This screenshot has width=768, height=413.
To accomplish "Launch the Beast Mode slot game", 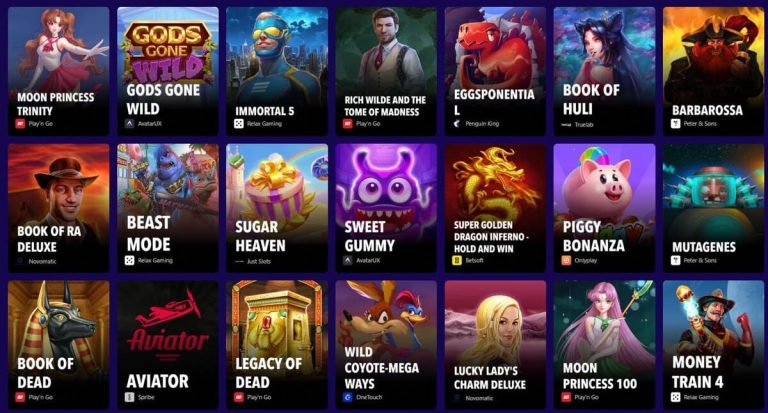I will (x=168, y=208).
